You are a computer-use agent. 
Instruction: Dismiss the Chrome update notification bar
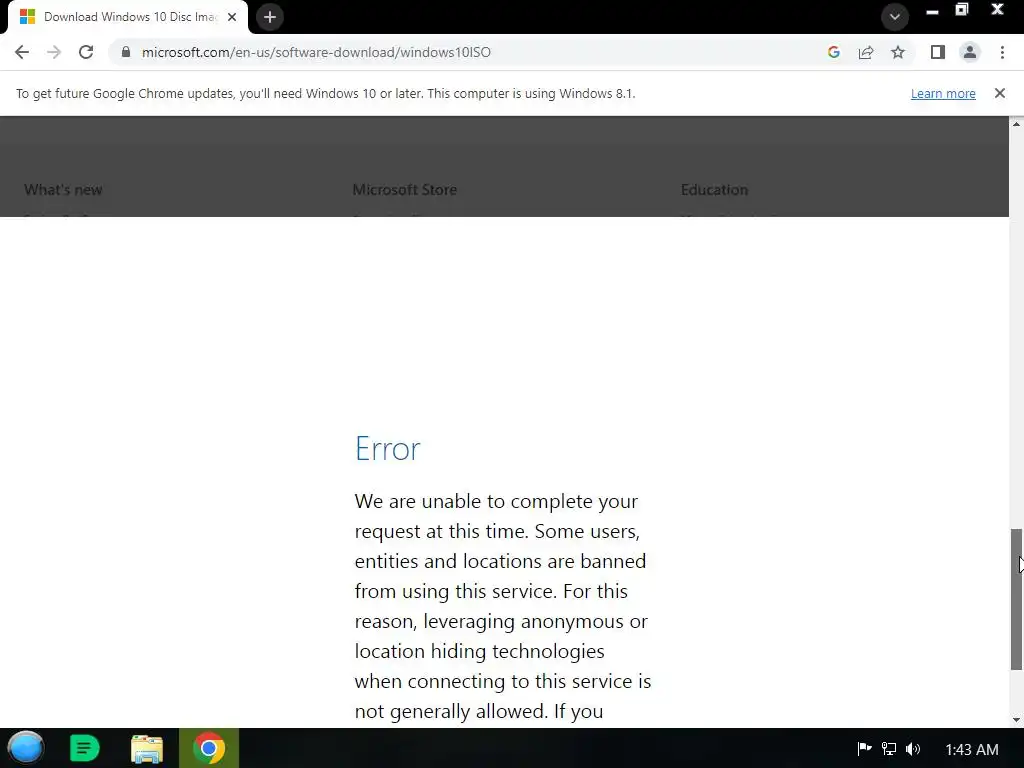pos(1000,93)
